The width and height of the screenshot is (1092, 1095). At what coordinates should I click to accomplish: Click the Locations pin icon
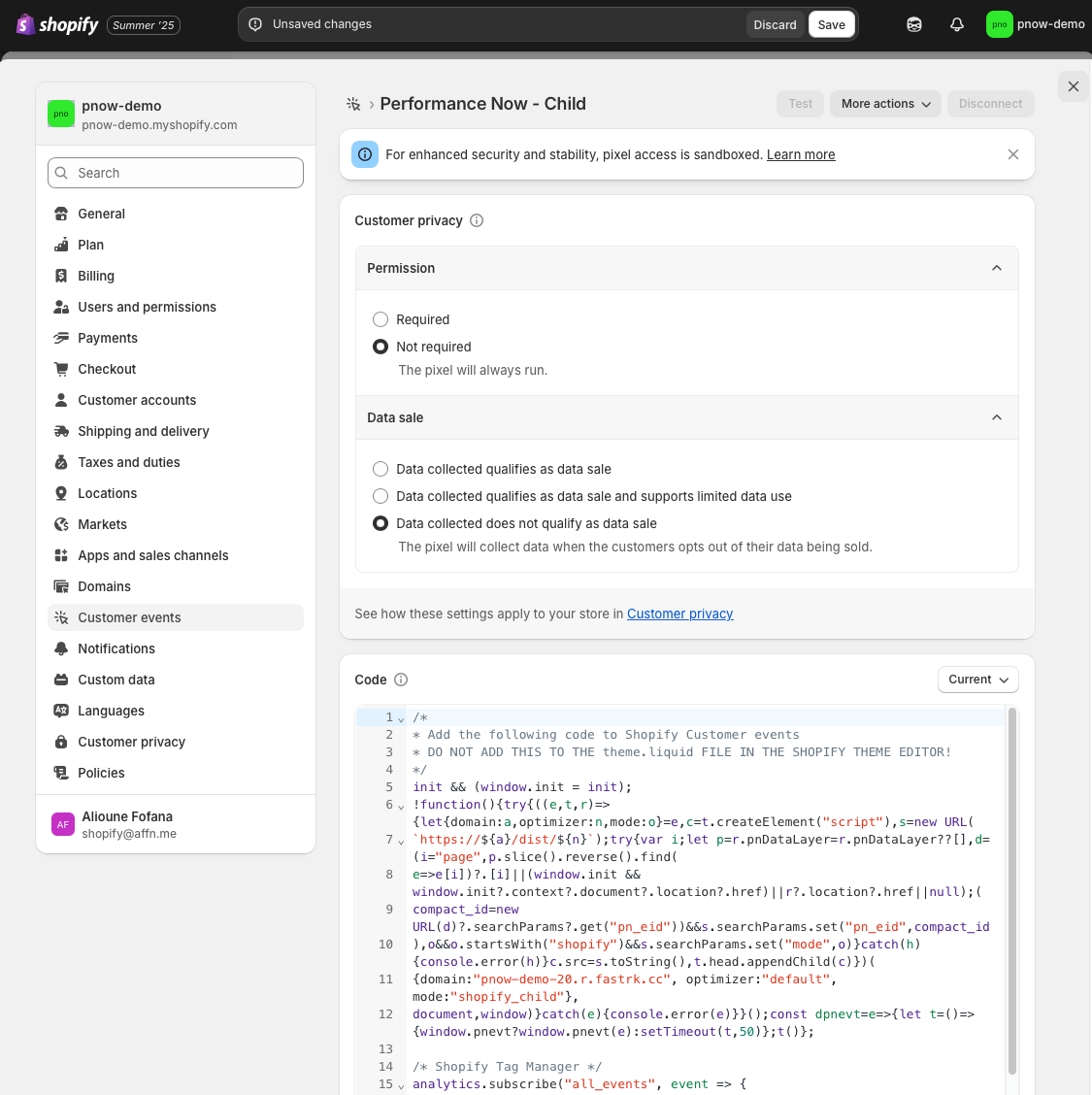tap(61, 494)
